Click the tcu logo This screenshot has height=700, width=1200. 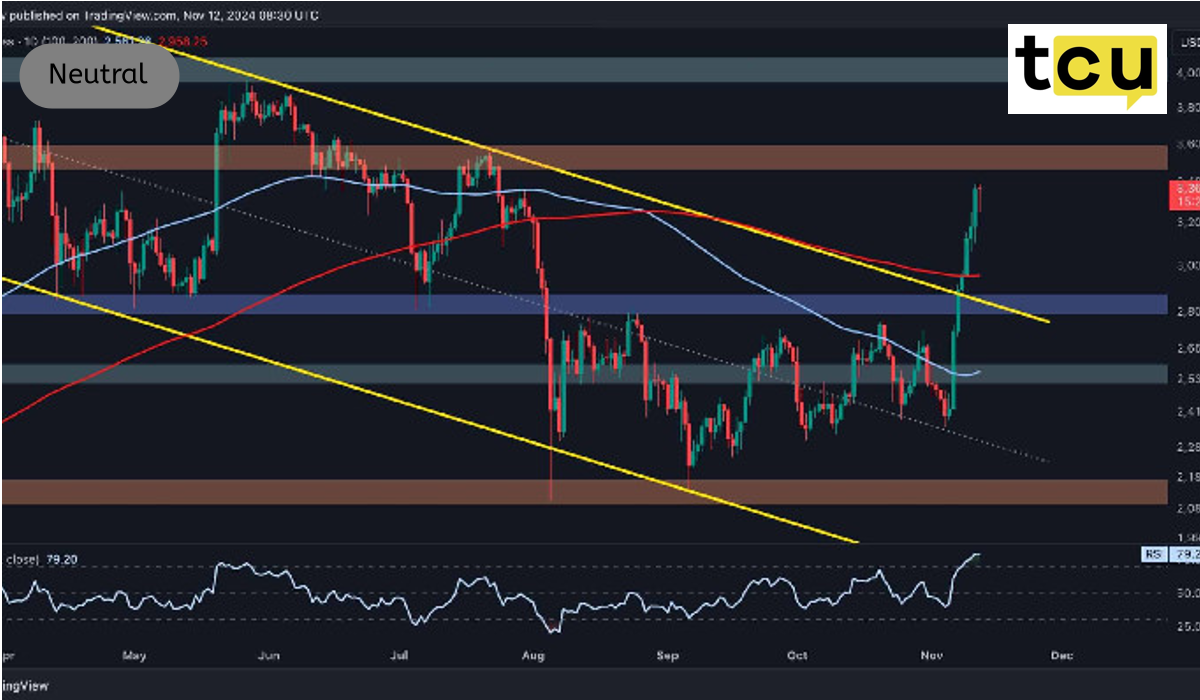click(1087, 69)
